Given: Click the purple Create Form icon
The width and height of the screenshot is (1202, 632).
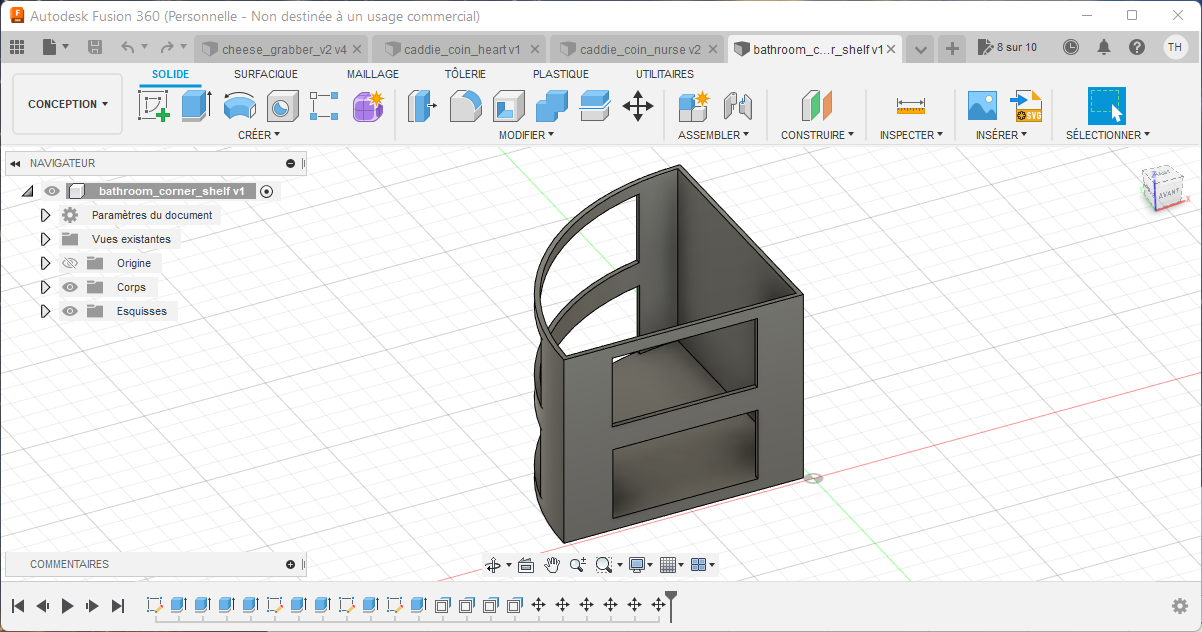Looking at the screenshot, I should click(368, 105).
